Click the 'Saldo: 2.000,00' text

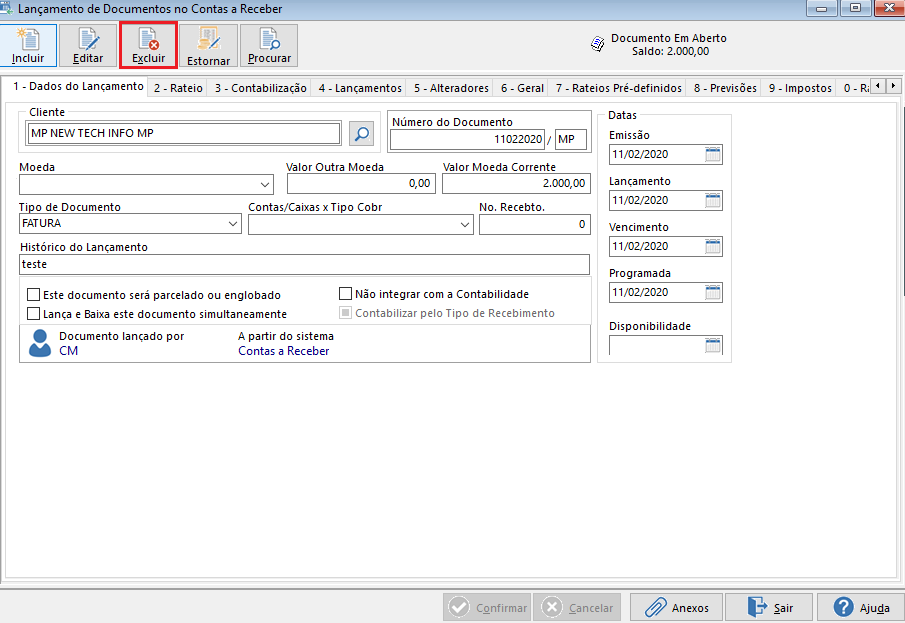point(670,51)
